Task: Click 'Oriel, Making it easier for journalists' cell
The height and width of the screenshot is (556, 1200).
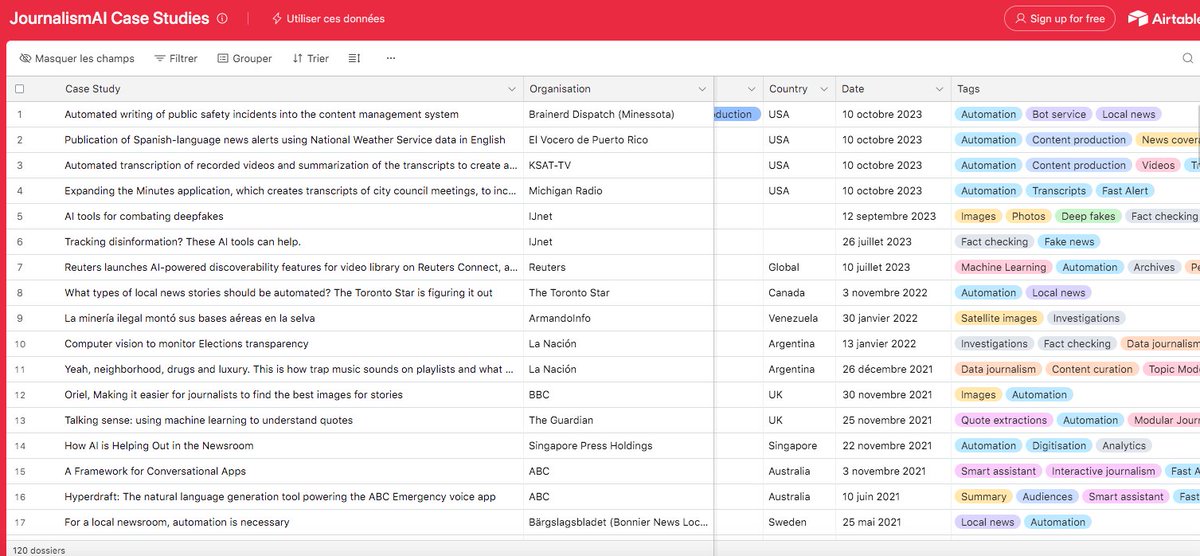Action: pyautogui.click(x=290, y=395)
